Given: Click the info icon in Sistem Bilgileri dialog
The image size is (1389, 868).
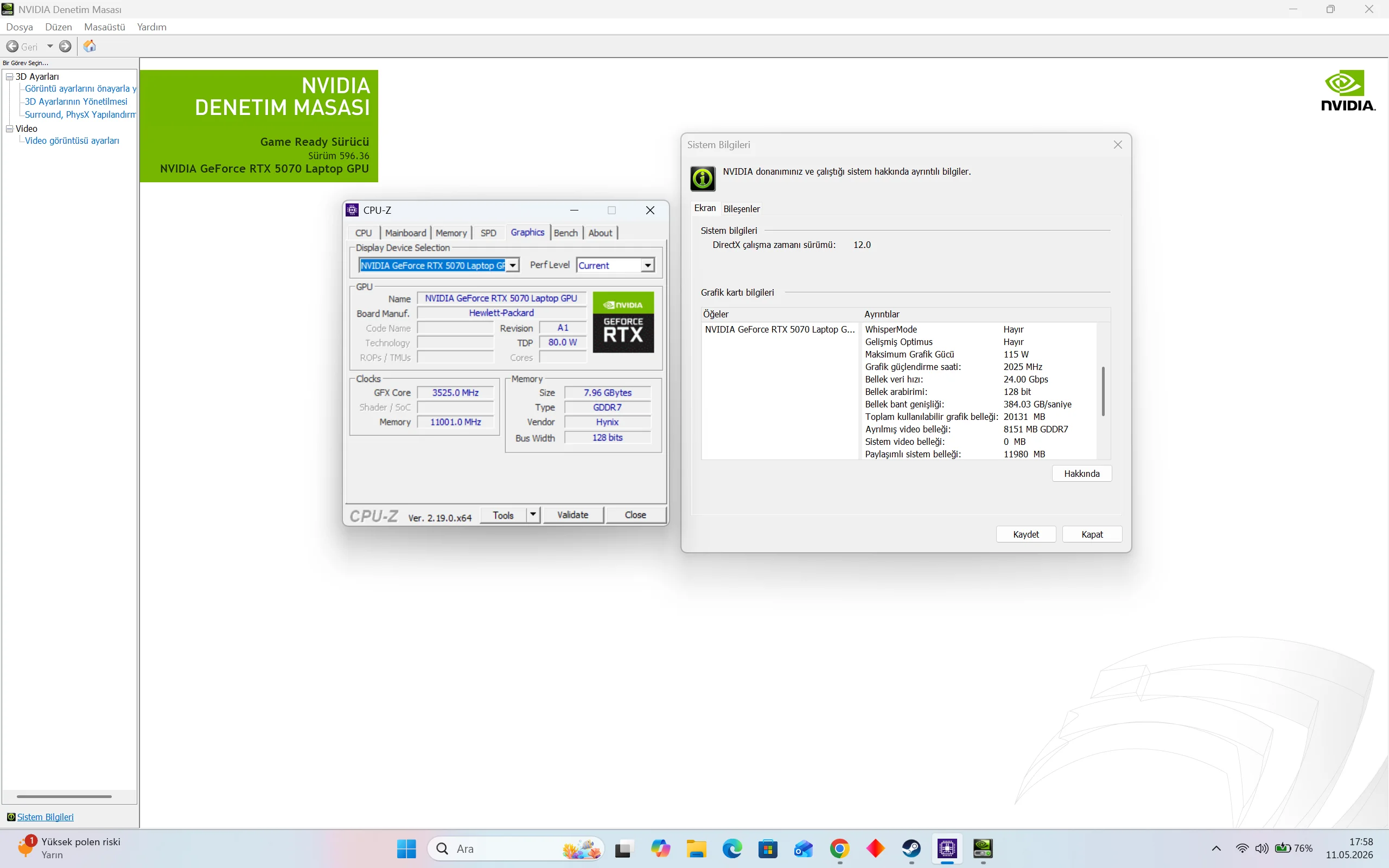Looking at the screenshot, I should [703, 178].
